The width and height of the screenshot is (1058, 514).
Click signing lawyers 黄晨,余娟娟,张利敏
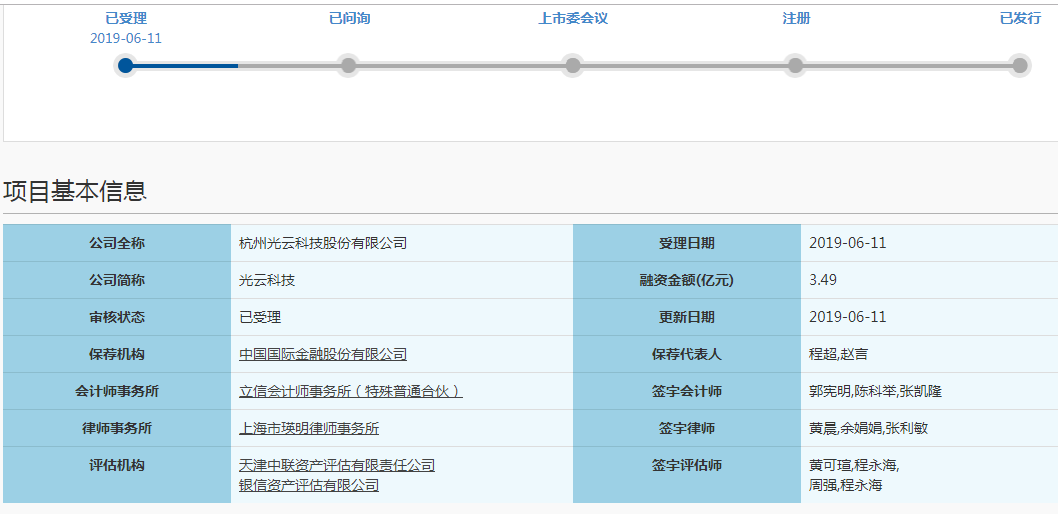click(x=870, y=428)
